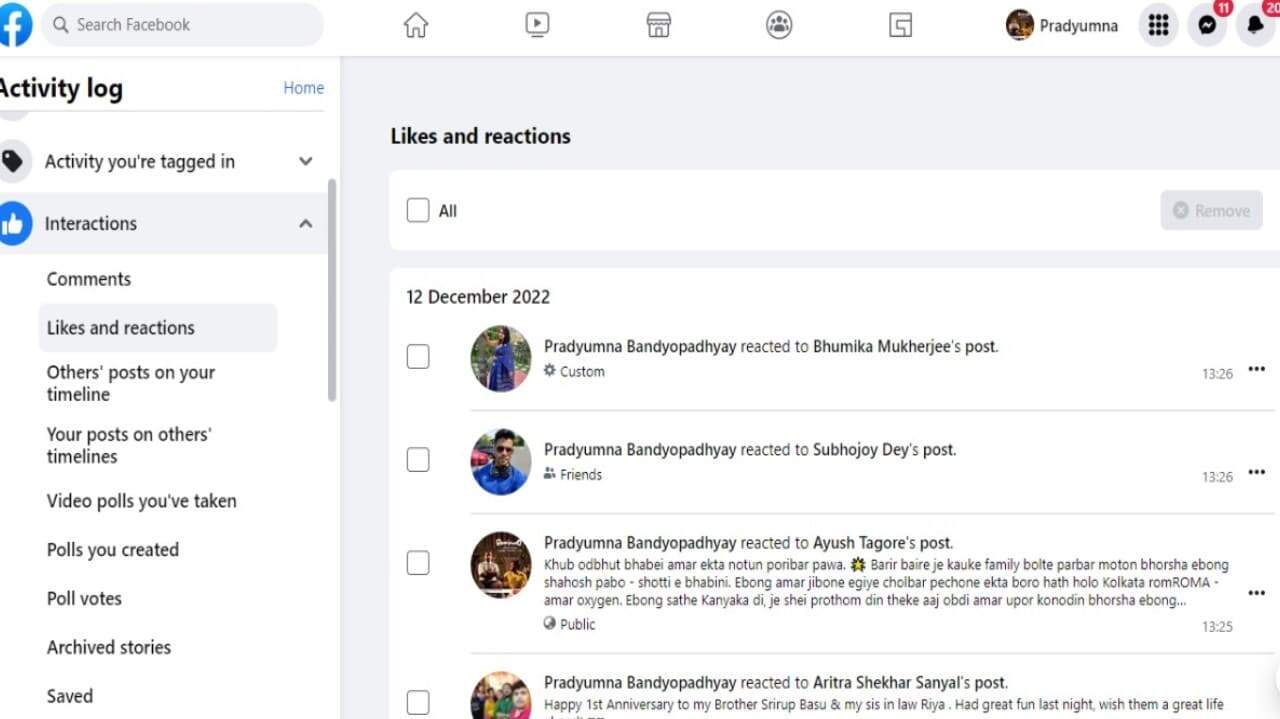Click the Search Facebook input field
This screenshot has height=719, width=1280.
(x=183, y=24)
